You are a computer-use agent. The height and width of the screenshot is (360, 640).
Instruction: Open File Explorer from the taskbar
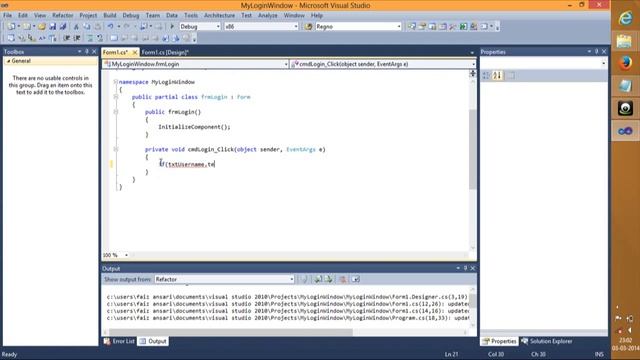pos(625,41)
